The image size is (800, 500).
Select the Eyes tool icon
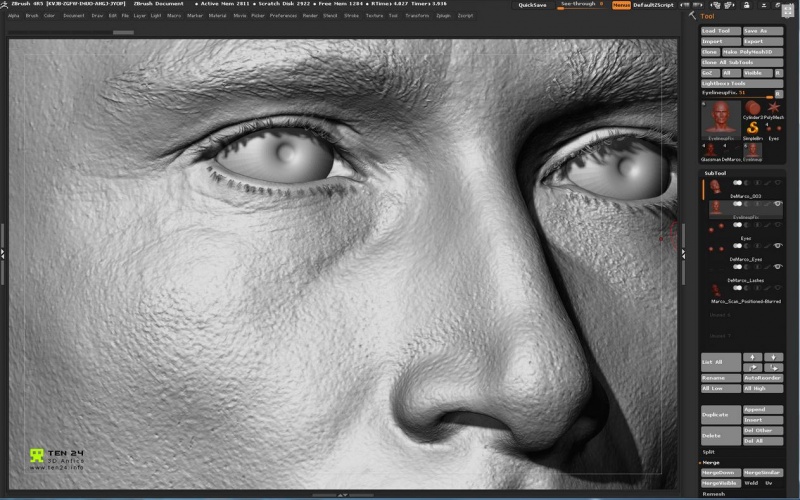click(774, 127)
